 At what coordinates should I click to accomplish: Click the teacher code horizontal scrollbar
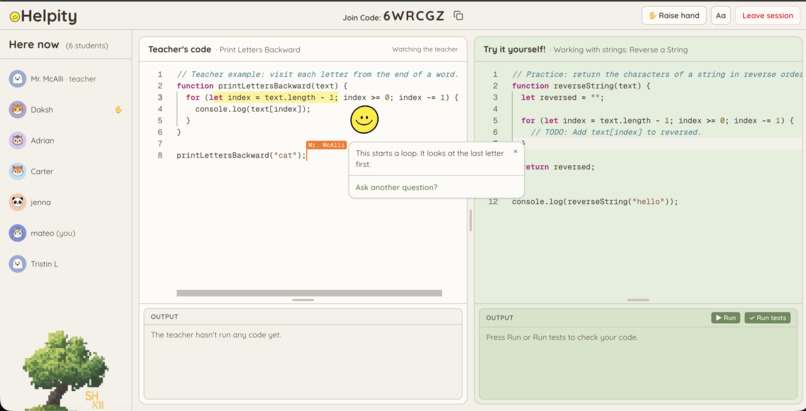[309, 293]
